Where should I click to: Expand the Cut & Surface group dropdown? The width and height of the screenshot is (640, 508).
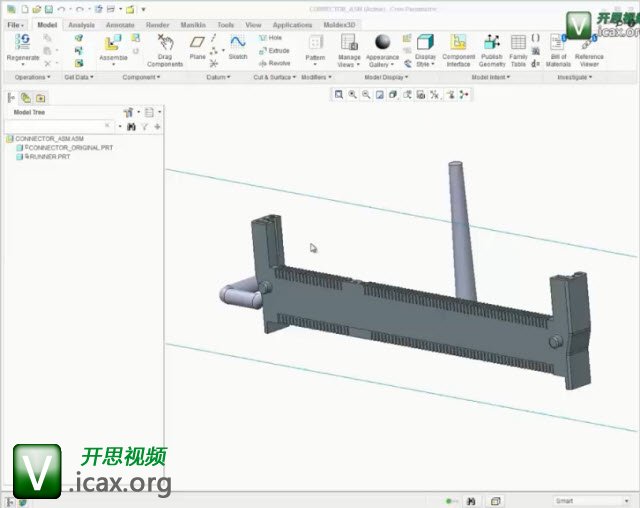point(274,77)
